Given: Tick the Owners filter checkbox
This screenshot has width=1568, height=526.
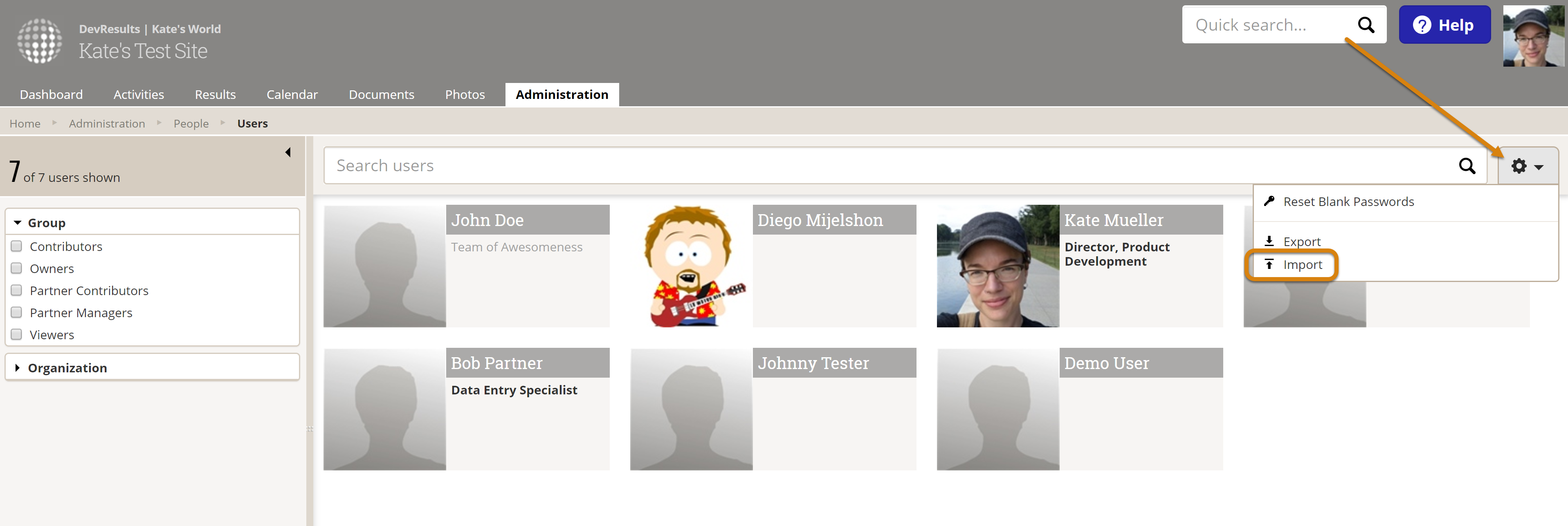Looking at the screenshot, I should (16, 268).
